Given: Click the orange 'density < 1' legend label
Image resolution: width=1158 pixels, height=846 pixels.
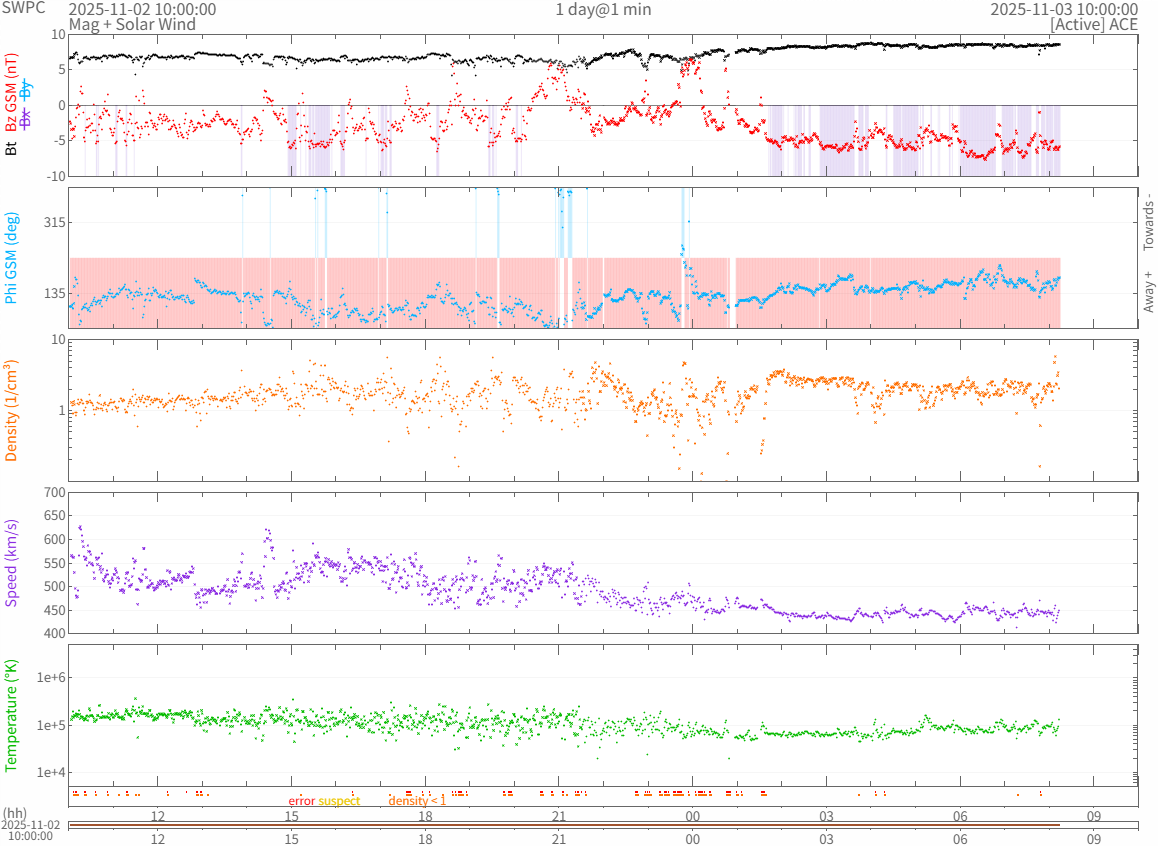Looking at the screenshot, I should click(x=417, y=801).
